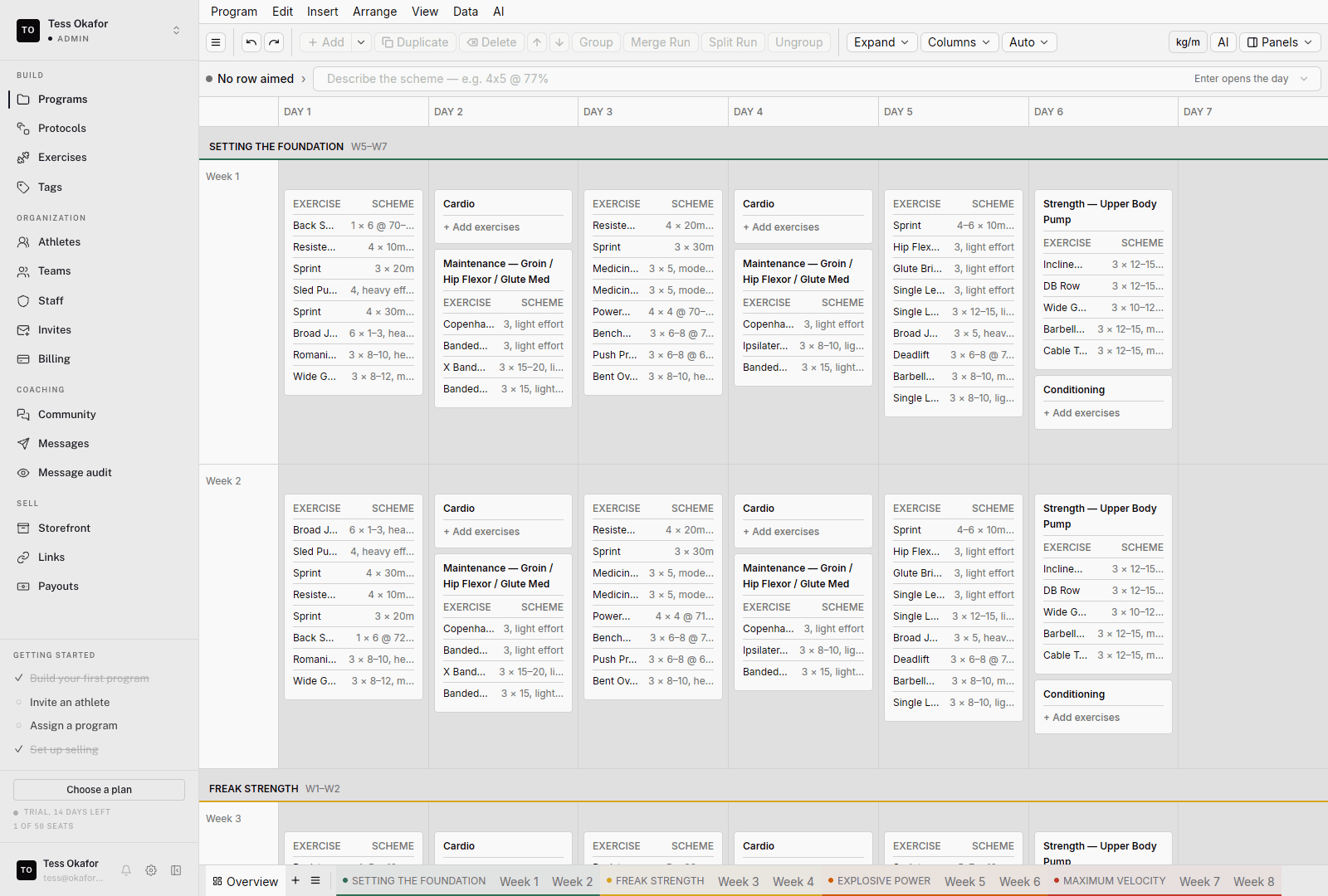
Task: Open the Edit menu
Action: pyautogui.click(x=282, y=12)
